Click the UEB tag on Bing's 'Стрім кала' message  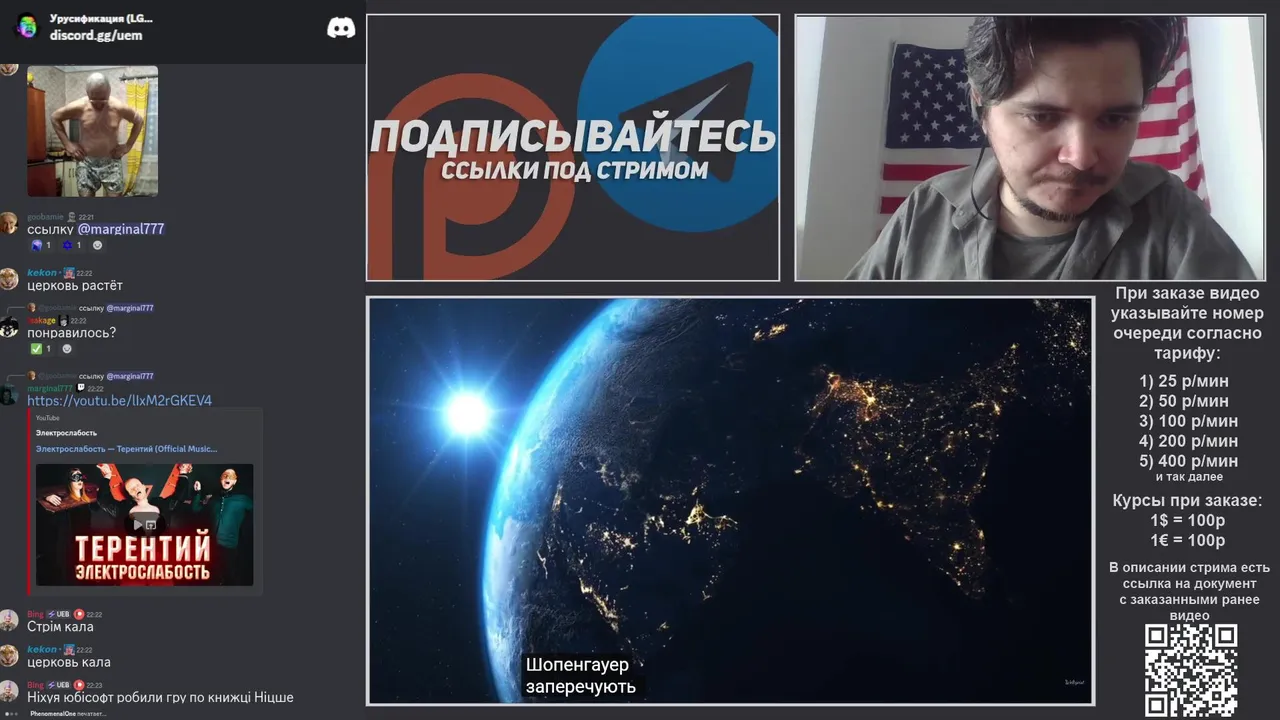coord(57,614)
